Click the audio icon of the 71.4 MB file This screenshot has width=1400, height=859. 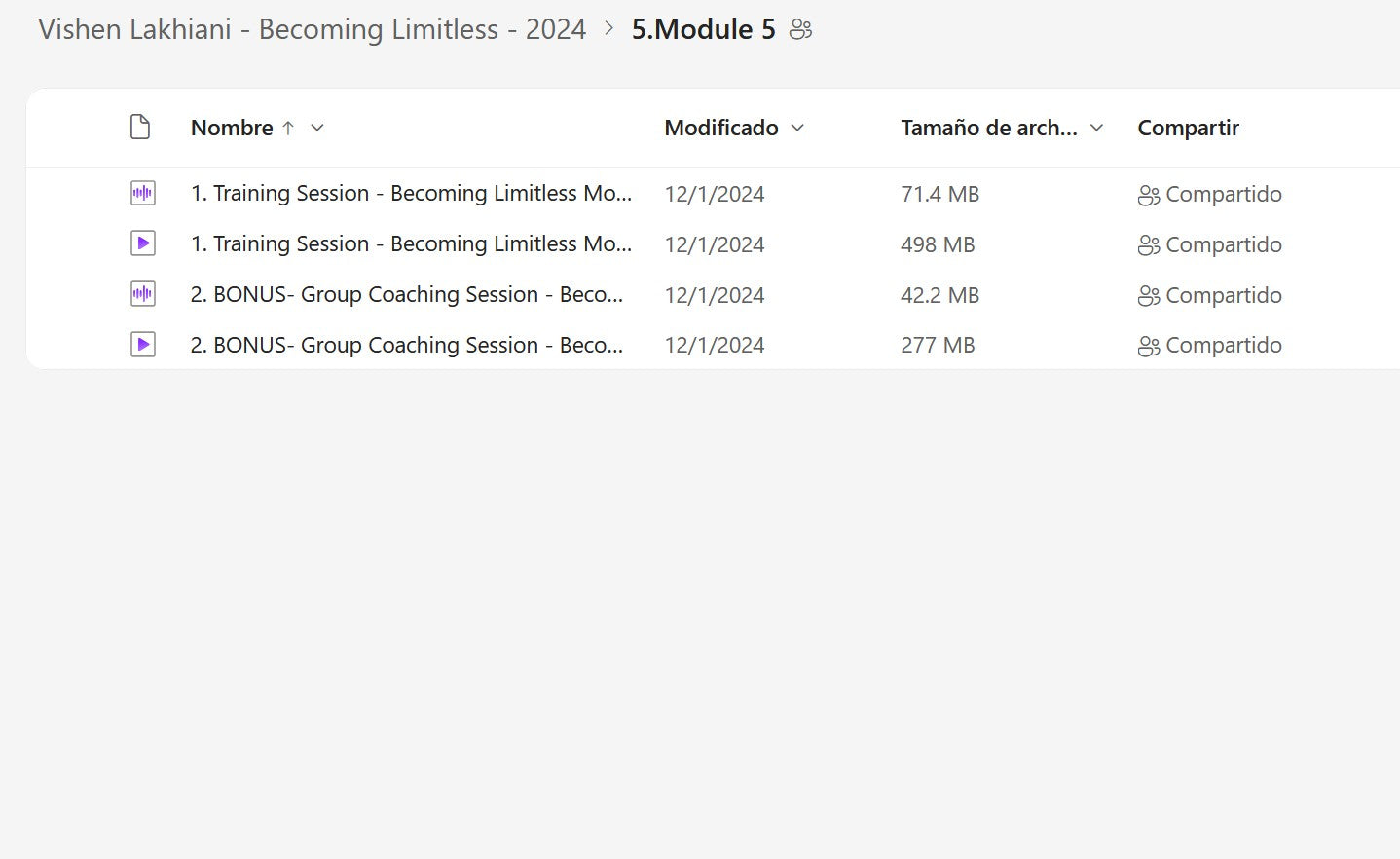pyautogui.click(x=143, y=193)
